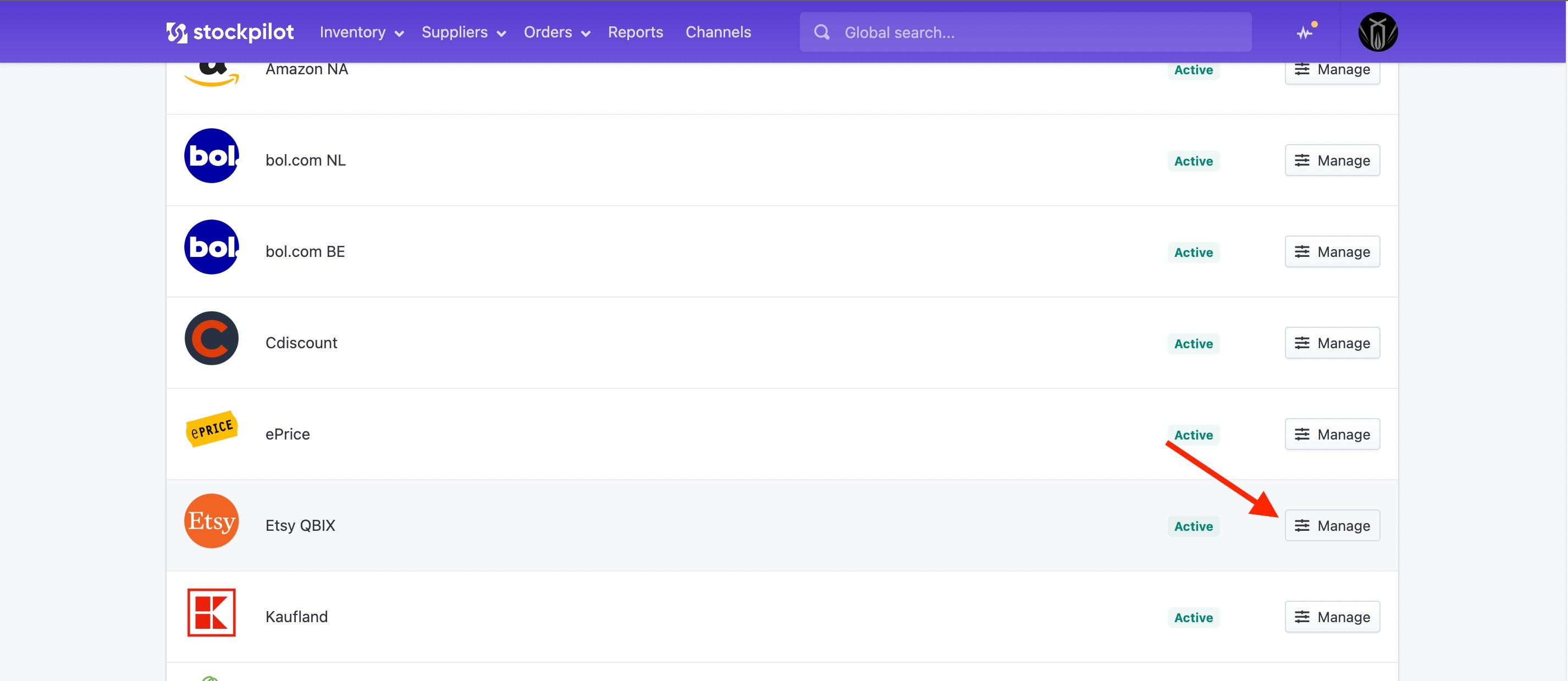Image resolution: width=1568 pixels, height=681 pixels.
Task: Manage the Kaufland channel
Action: click(x=1332, y=618)
